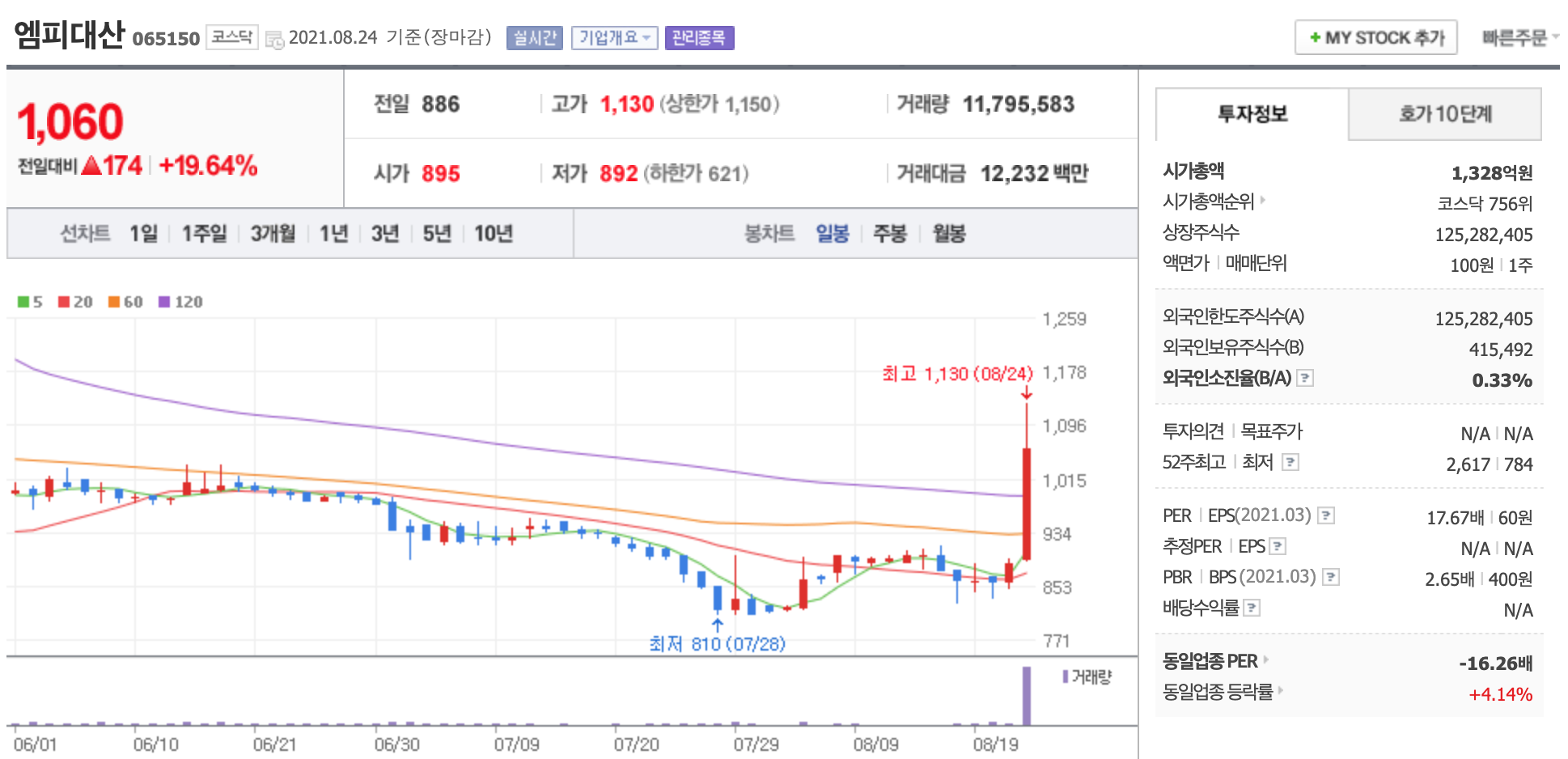Switch to the 호가10단계 tab
1568x759 pixels.
click(1445, 114)
